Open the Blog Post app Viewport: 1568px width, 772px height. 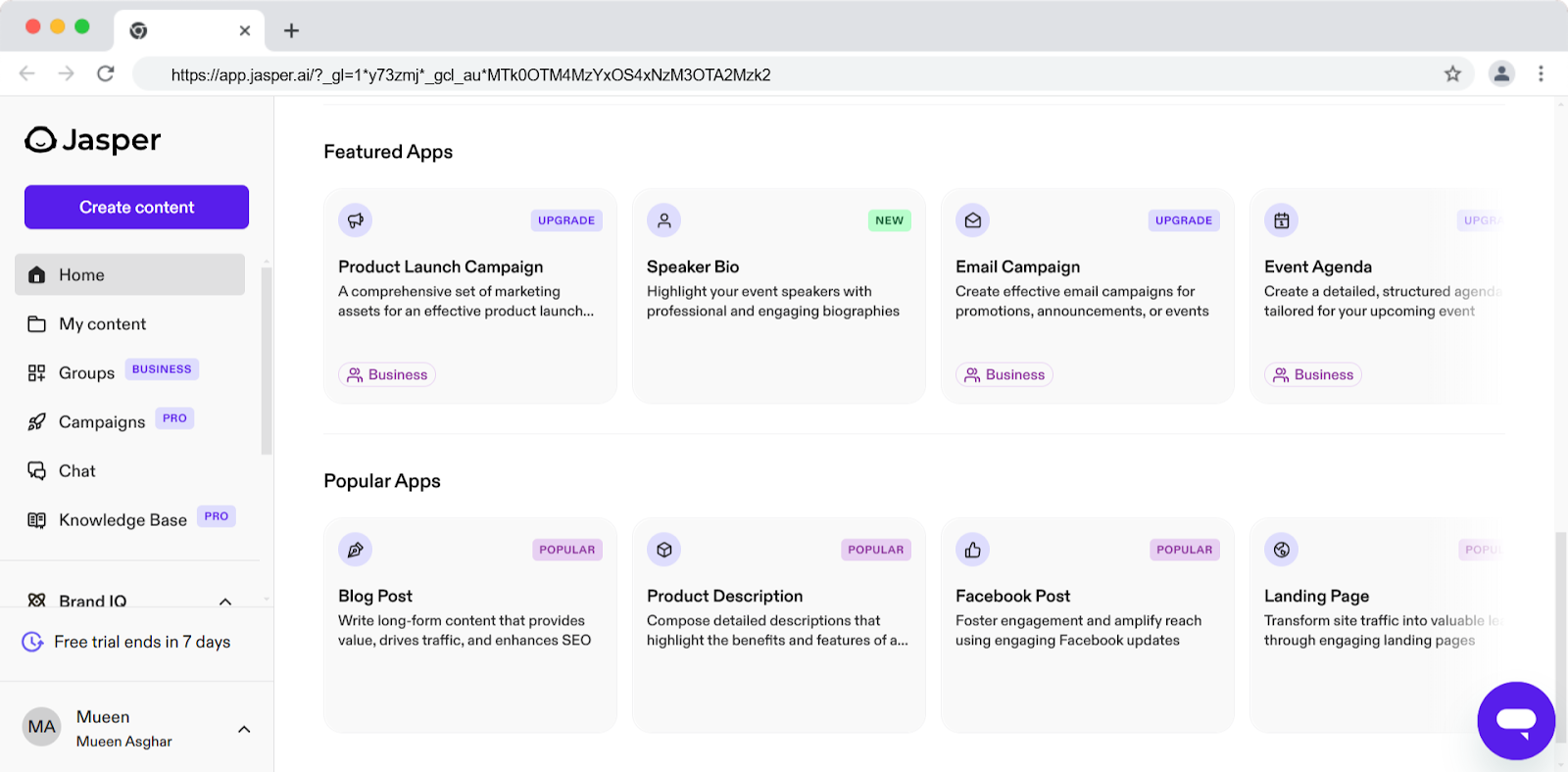[470, 625]
